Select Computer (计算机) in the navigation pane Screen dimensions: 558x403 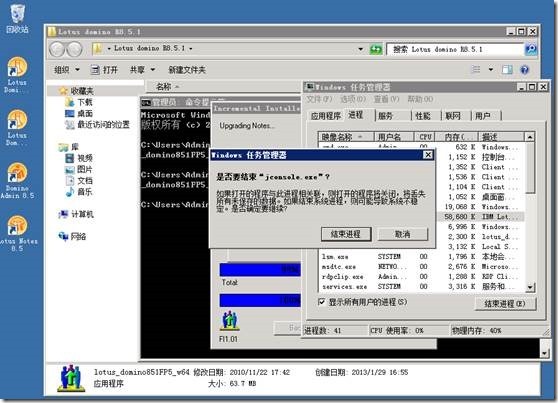[76, 214]
